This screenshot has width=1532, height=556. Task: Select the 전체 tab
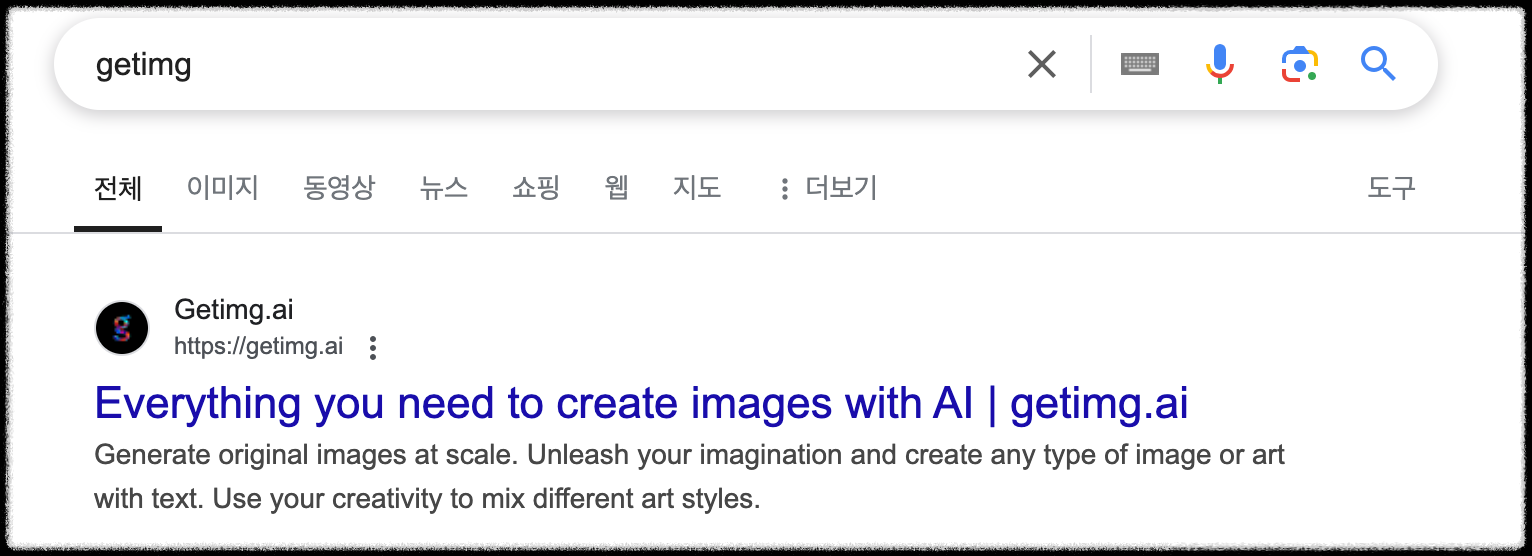point(118,188)
